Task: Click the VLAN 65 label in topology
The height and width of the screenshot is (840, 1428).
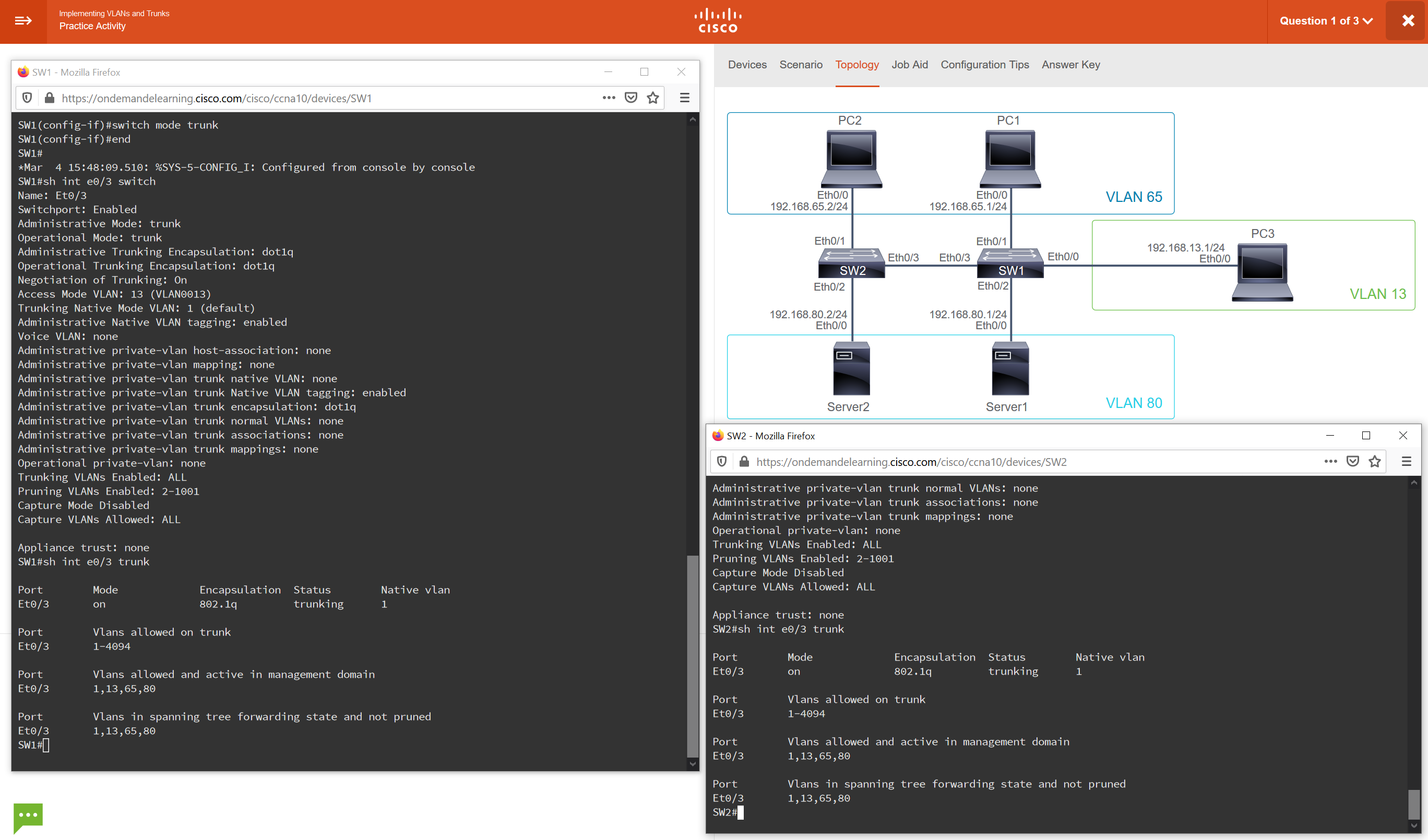Action: click(x=1133, y=197)
